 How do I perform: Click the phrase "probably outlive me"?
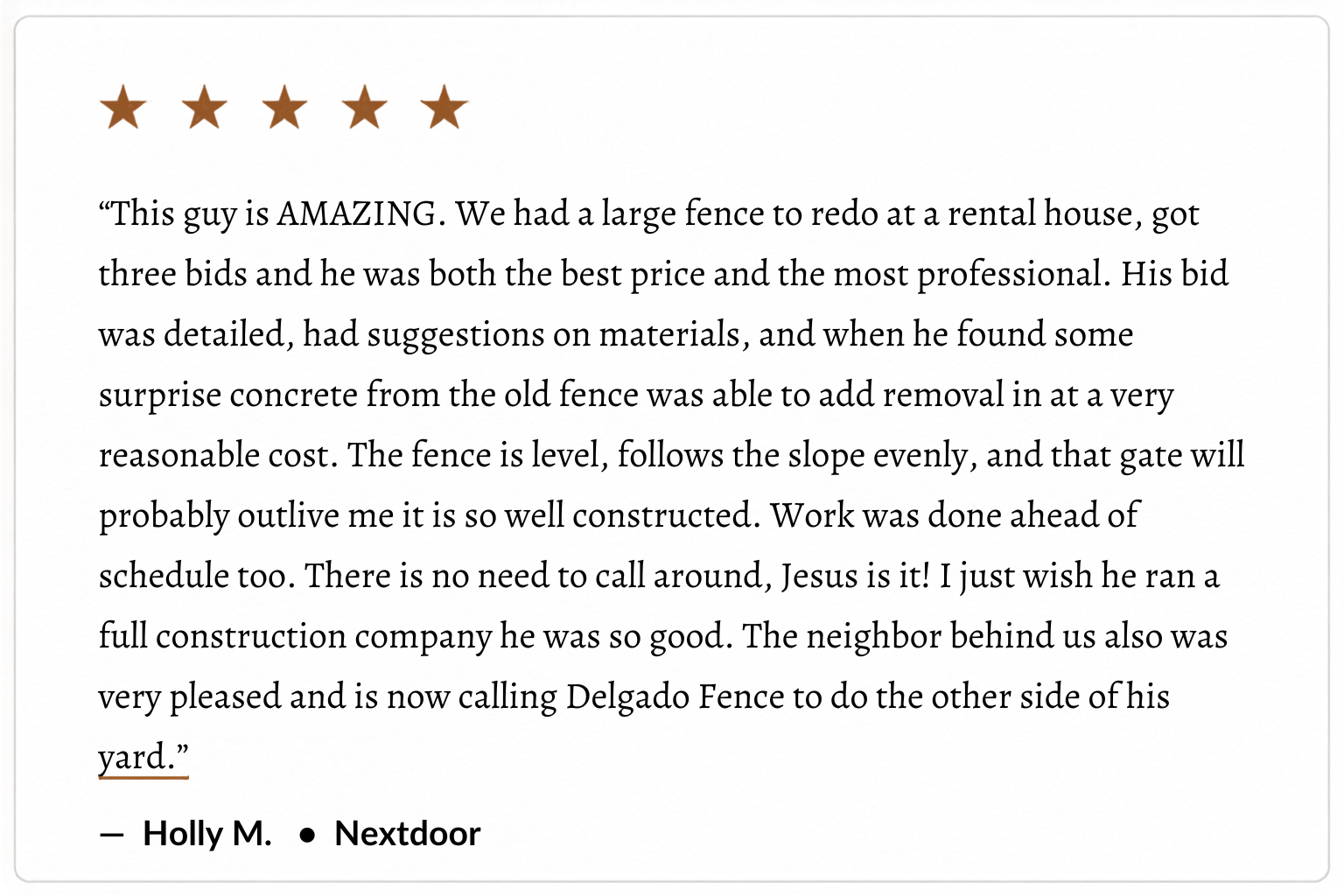tap(246, 516)
